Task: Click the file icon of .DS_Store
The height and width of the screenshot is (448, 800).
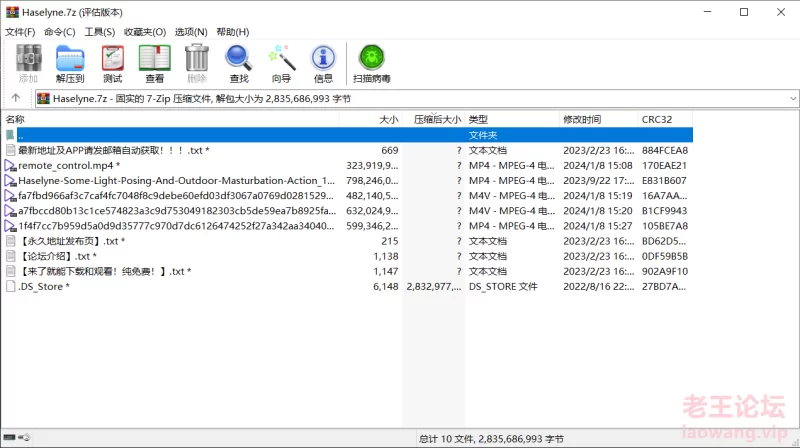Action: pyautogui.click(x=10, y=286)
